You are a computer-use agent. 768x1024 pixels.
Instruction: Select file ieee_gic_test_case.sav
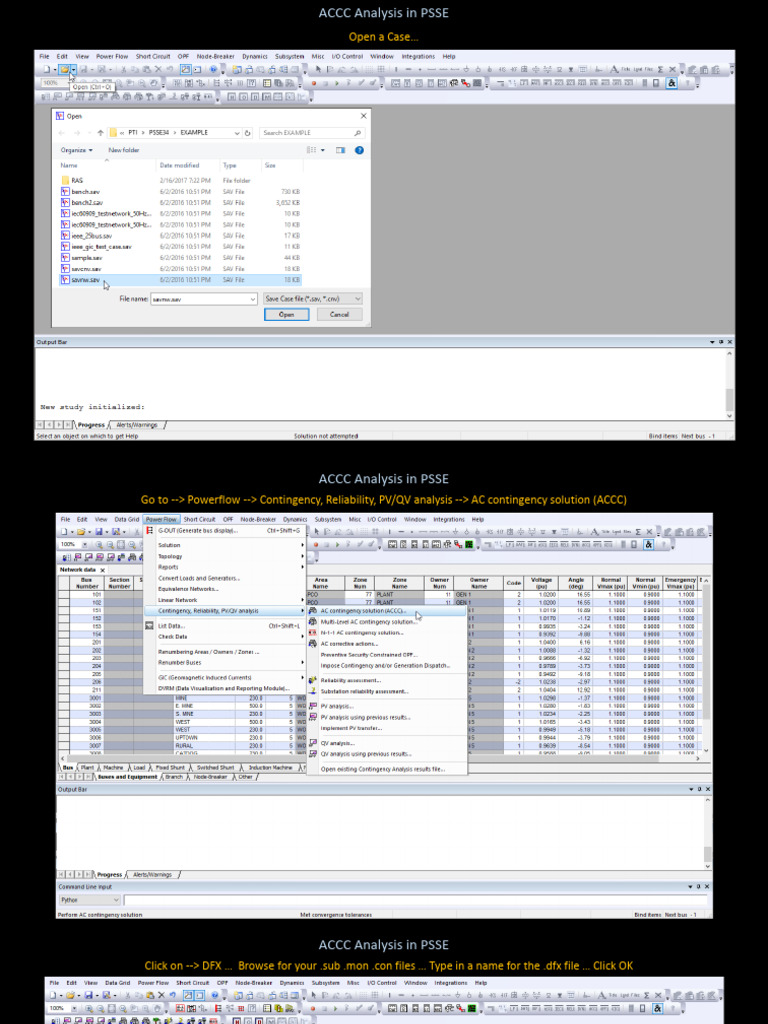tap(180, 247)
